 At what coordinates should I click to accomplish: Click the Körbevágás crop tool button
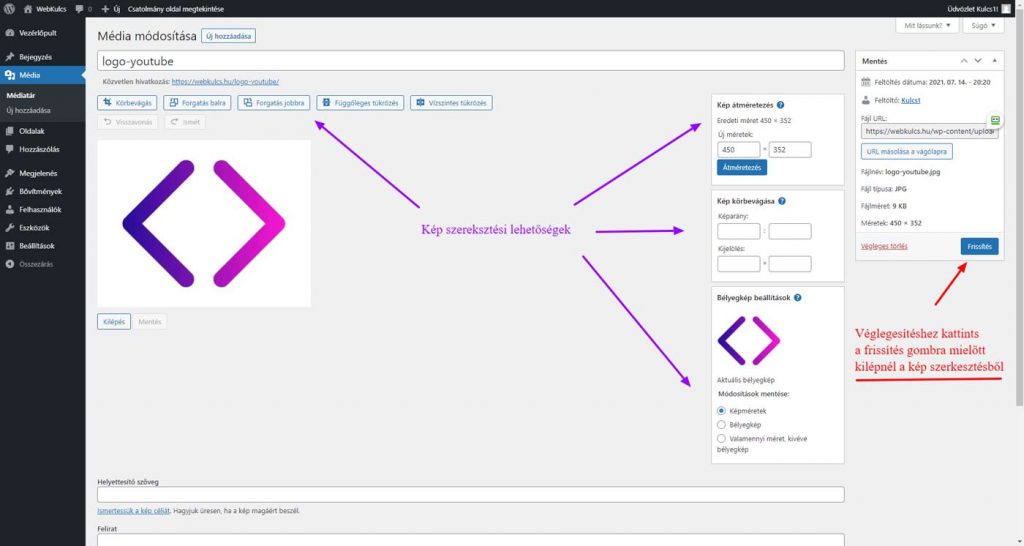[127, 102]
